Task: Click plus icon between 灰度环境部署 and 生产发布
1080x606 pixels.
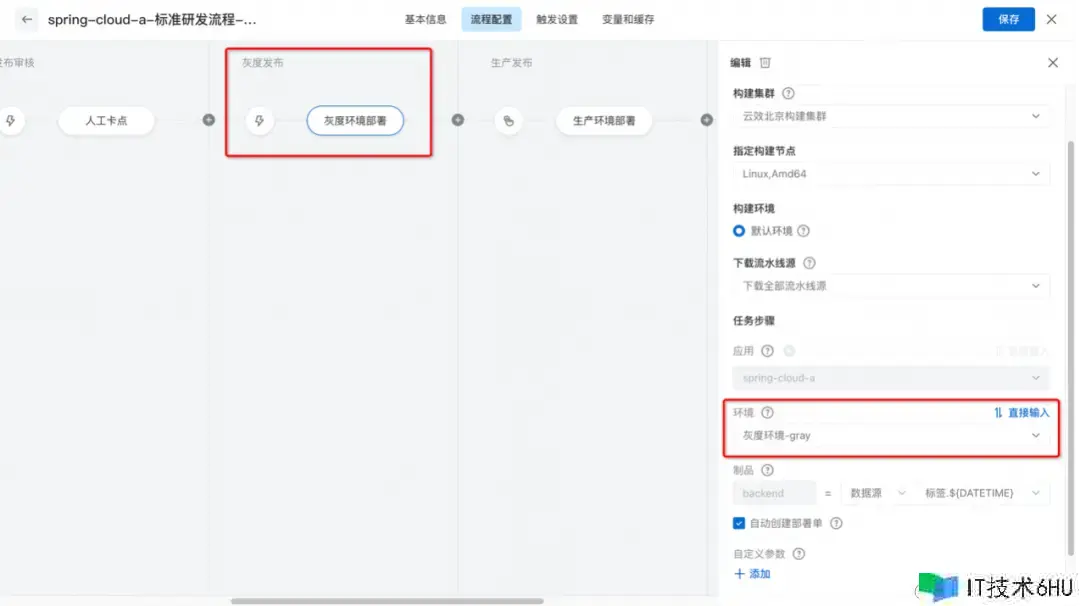Action: pyautogui.click(x=457, y=120)
